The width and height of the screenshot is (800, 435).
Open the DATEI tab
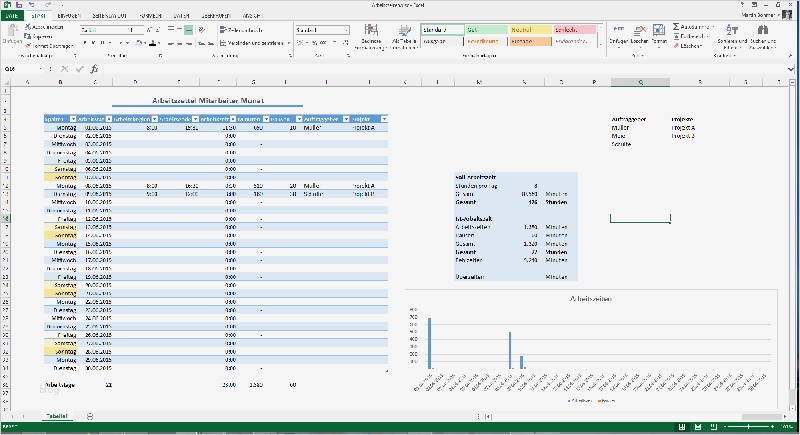11,16
